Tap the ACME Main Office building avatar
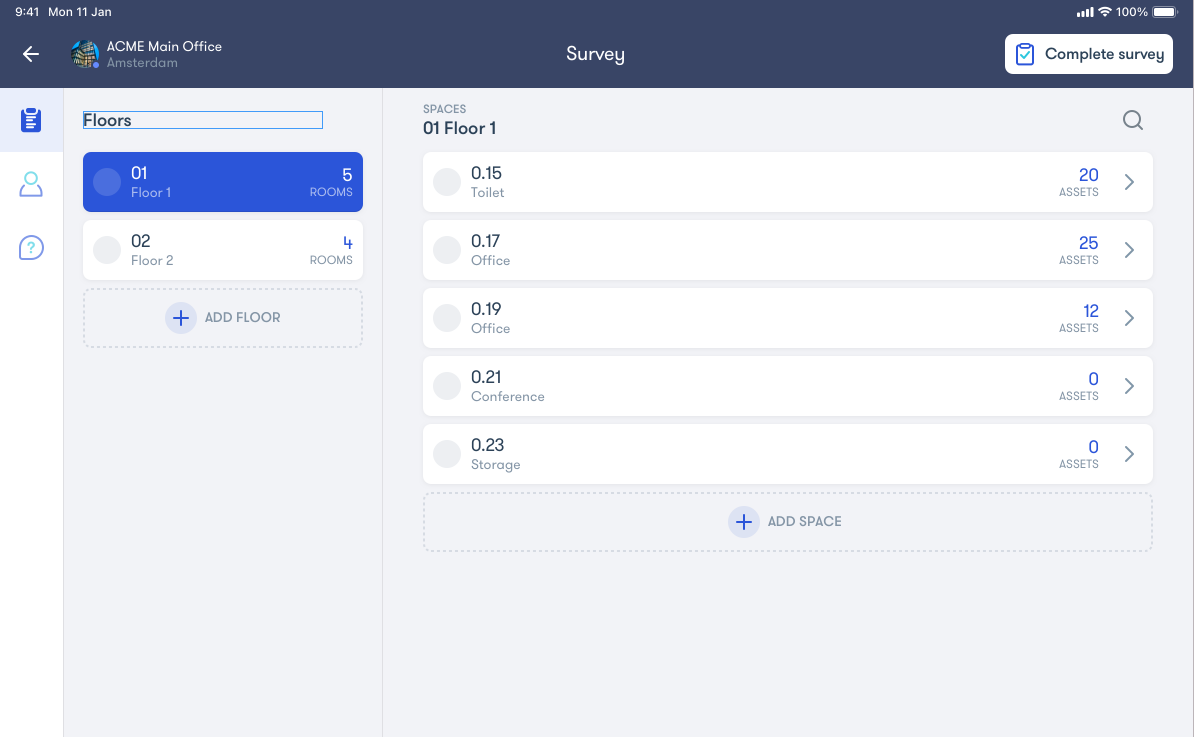The height and width of the screenshot is (737, 1194). pyautogui.click(x=85, y=54)
